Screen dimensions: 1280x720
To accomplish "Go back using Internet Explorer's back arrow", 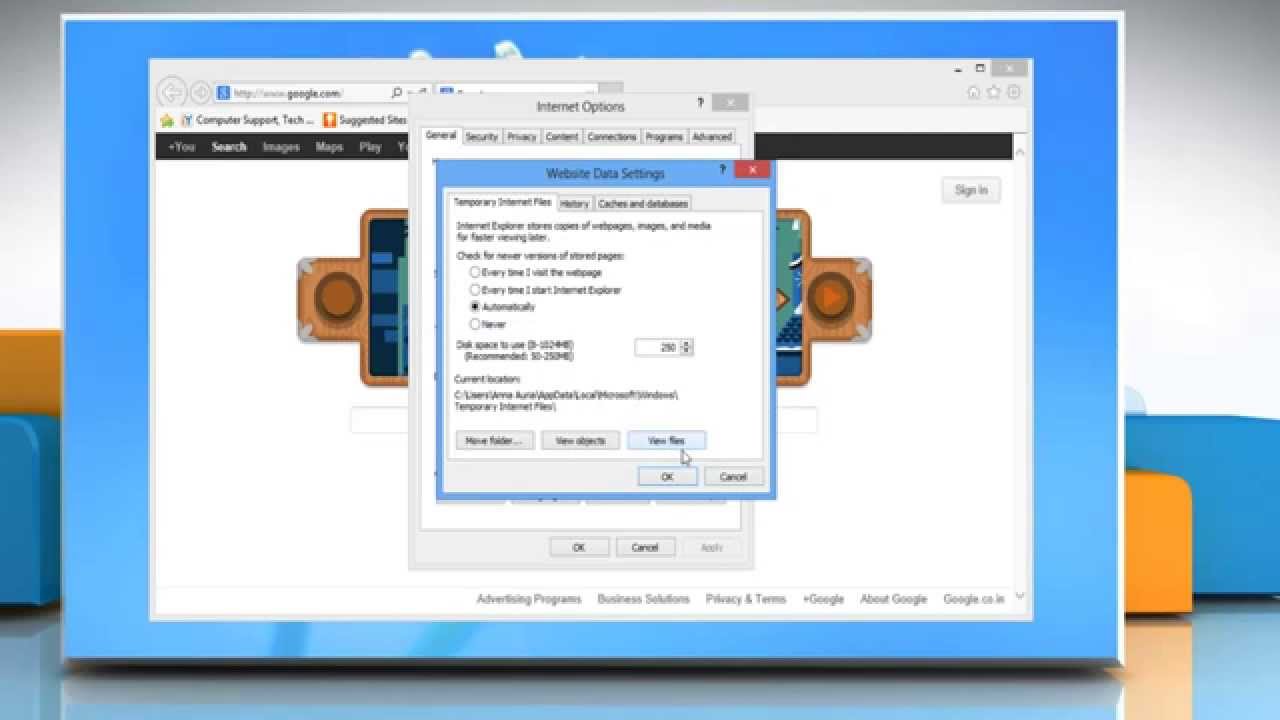I will tap(172, 92).
